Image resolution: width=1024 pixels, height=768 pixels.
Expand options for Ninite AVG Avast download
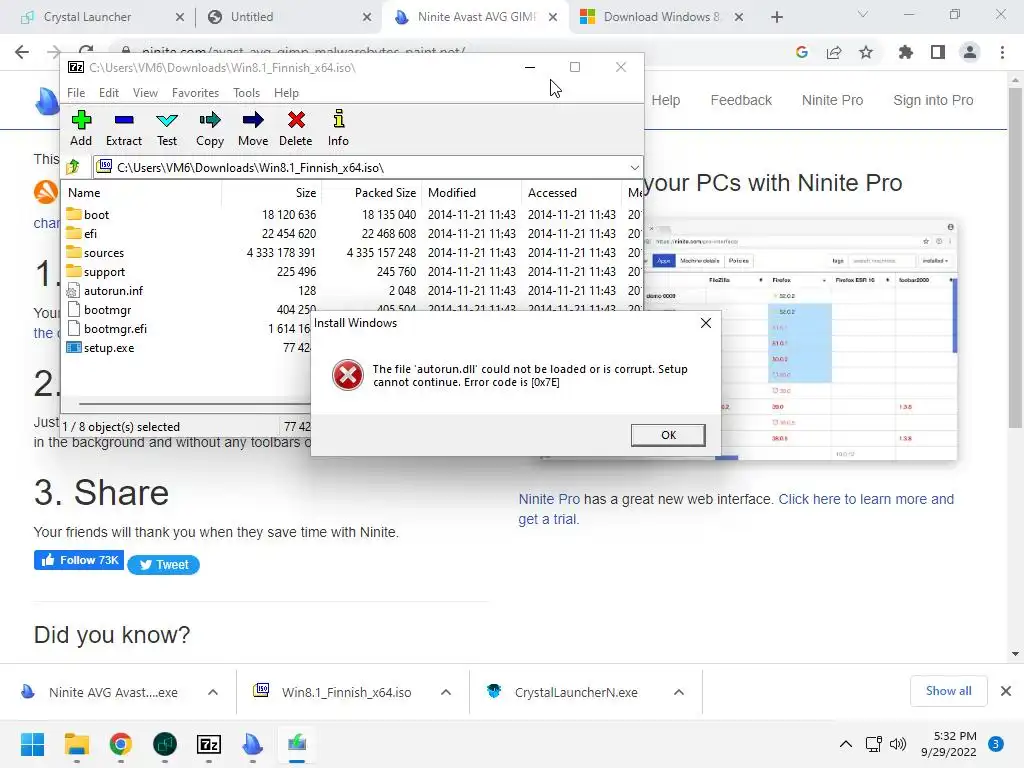coord(213,692)
